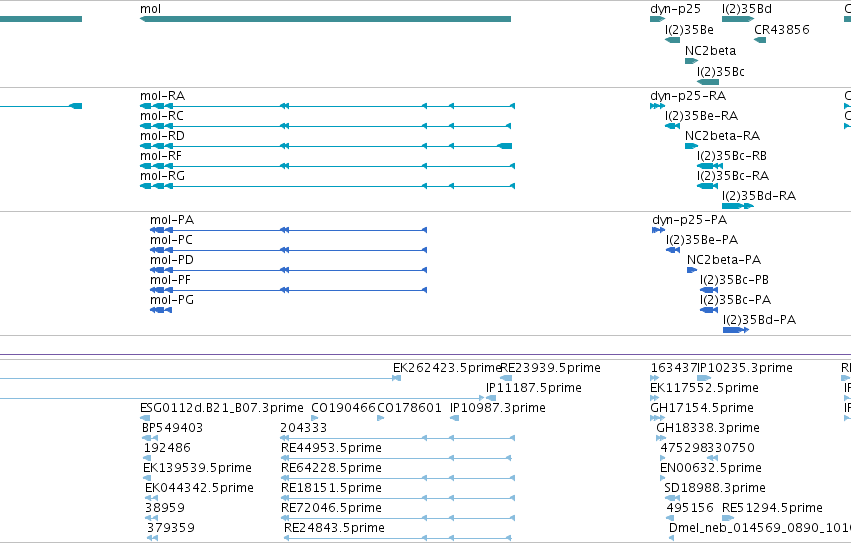Click the RE72046.5prime EST label
The image size is (851, 543).
pos(332,509)
